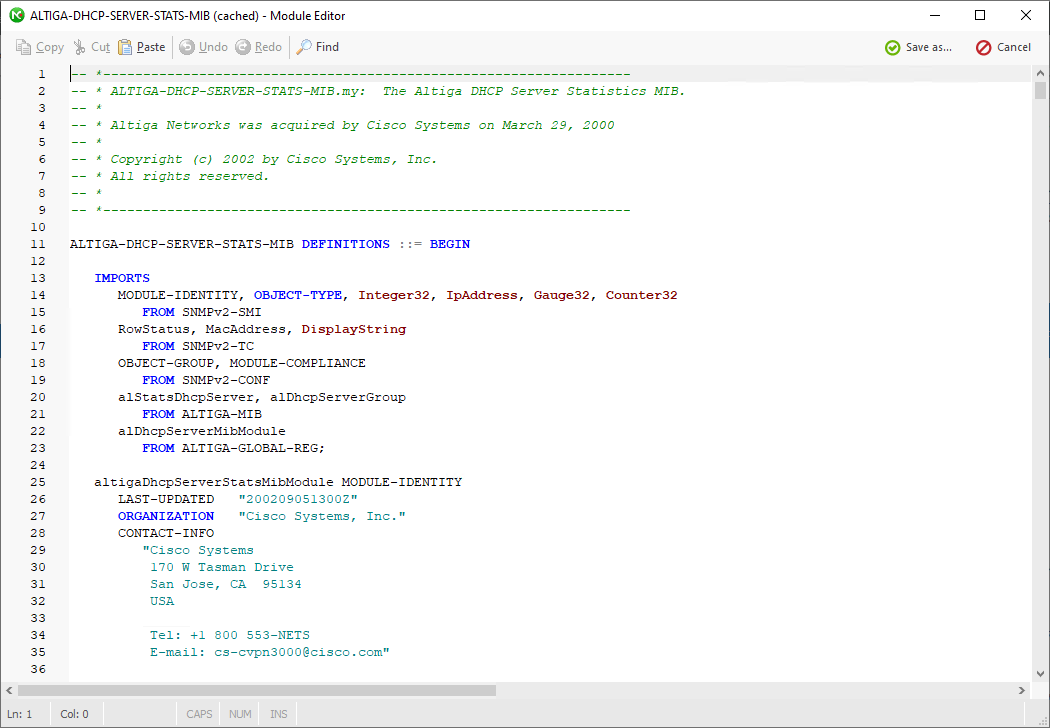Click the horizontal scrollbar thumb
The height and width of the screenshot is (728, 1050).
(257, 690)
